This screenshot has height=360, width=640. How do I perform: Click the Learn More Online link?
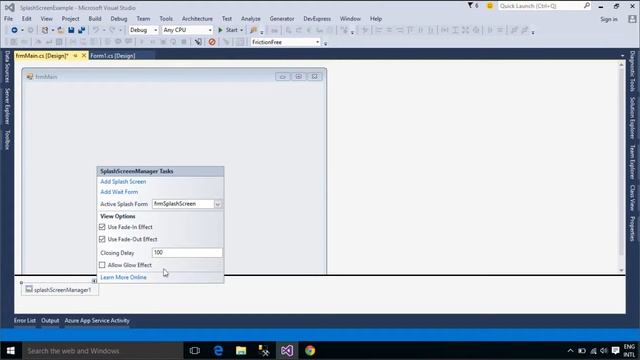click(x=123, y=278)
